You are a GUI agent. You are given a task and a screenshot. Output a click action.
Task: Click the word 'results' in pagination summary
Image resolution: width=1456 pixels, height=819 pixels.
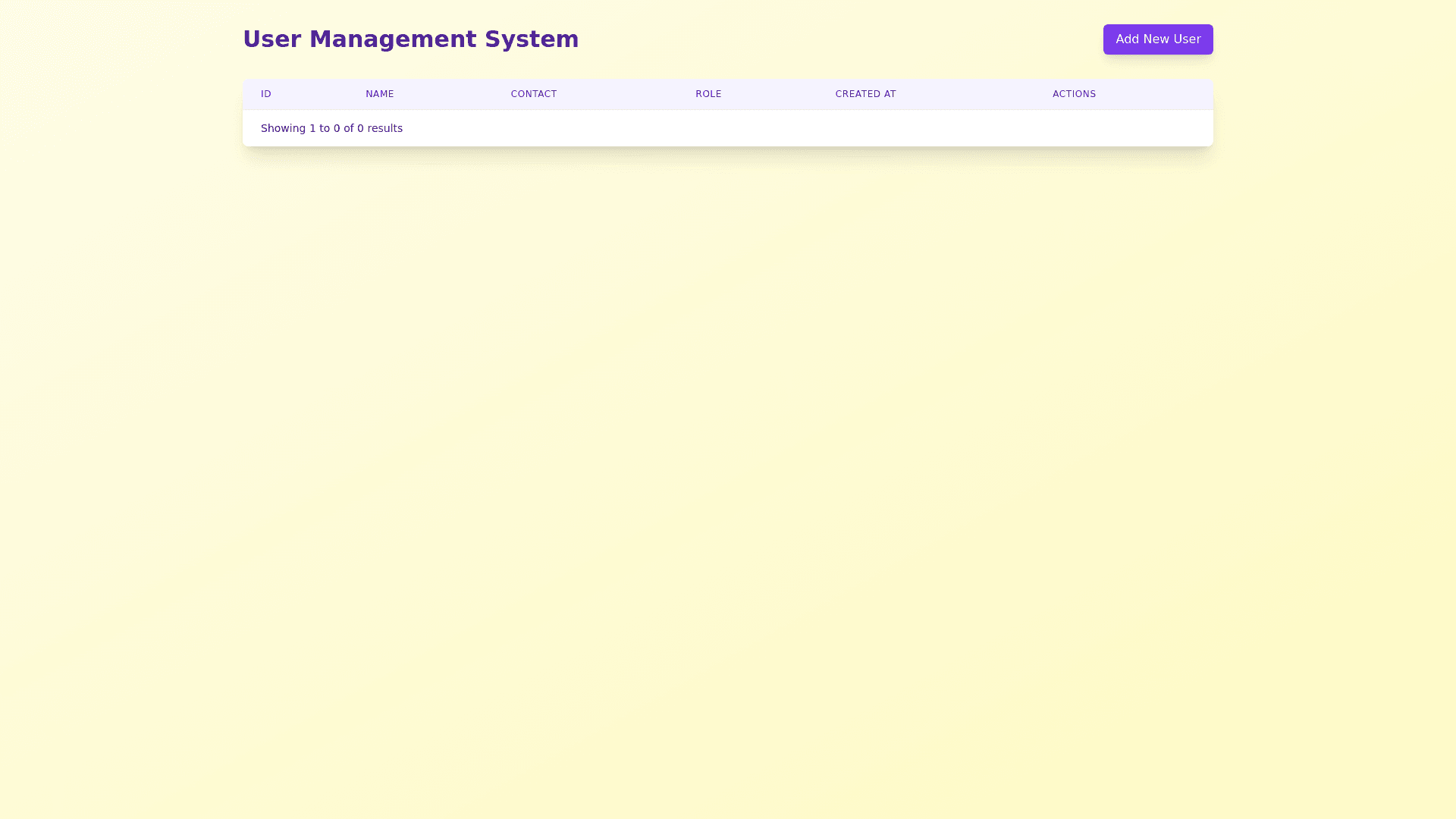coord(384,128)
